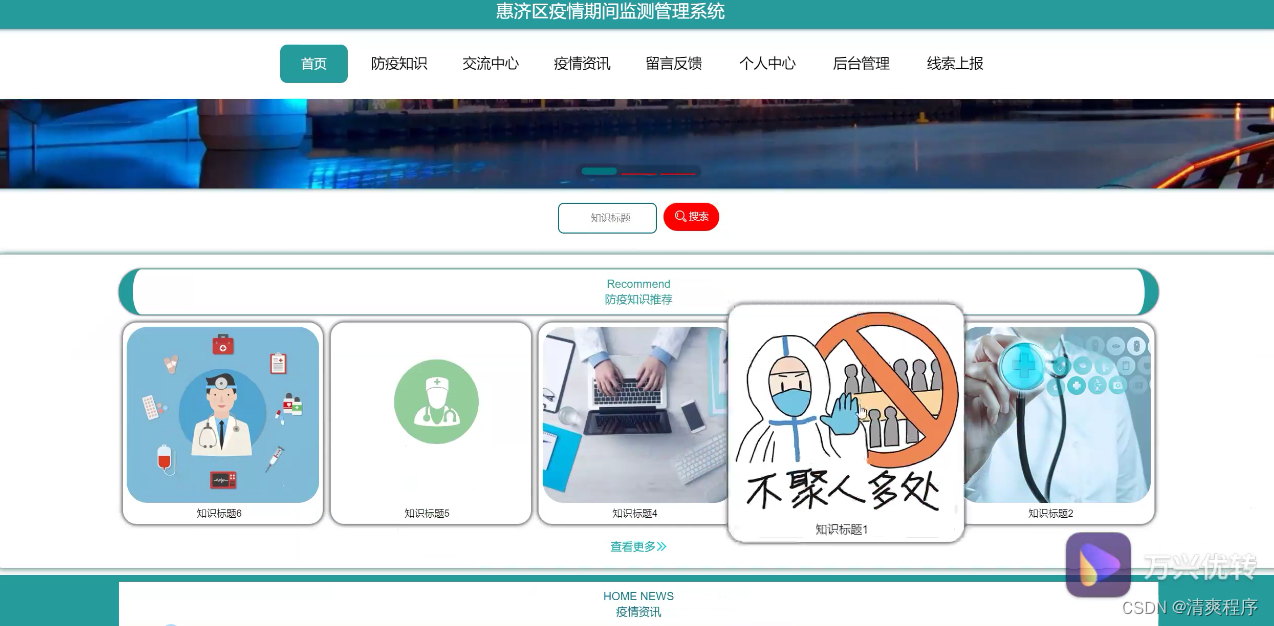The width and height of the screenshot is (1274, 626).
Task: Open the 线索上报 navigation item
Action: tap(954, 63)
